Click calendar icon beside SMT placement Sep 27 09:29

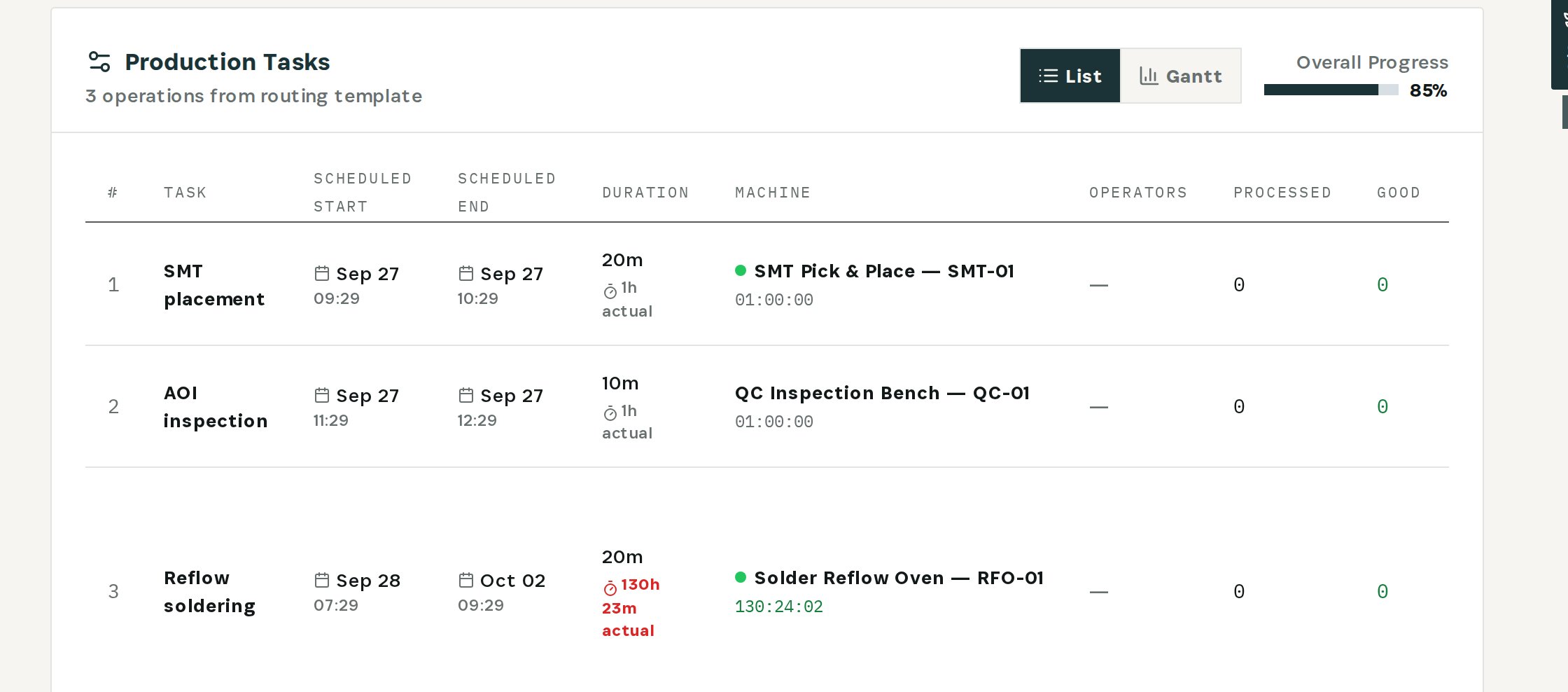click(322, 273)
